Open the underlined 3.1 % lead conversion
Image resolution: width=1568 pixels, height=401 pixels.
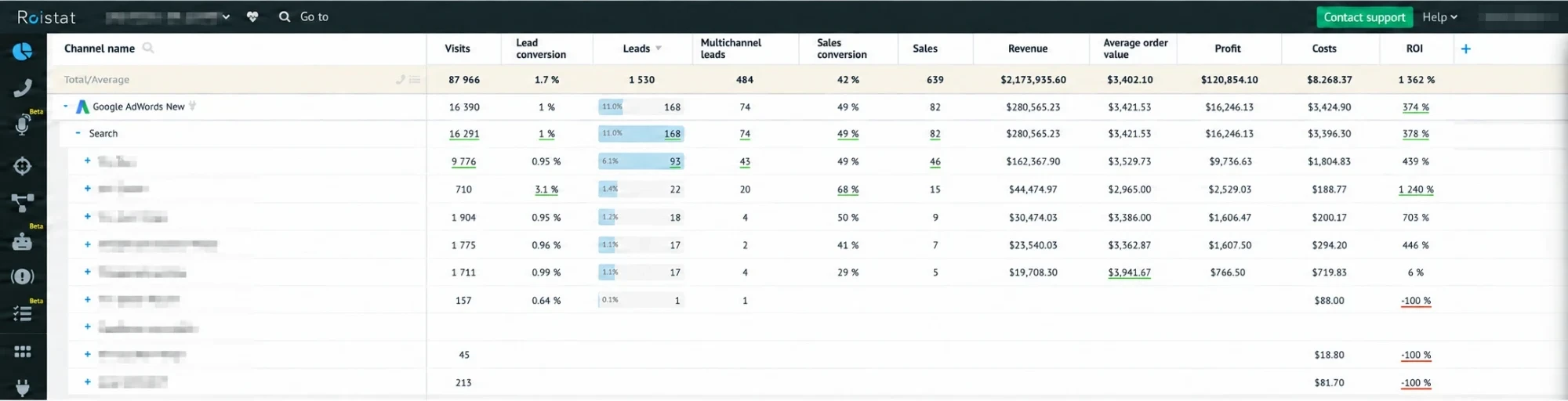click(x=546, y=190)
